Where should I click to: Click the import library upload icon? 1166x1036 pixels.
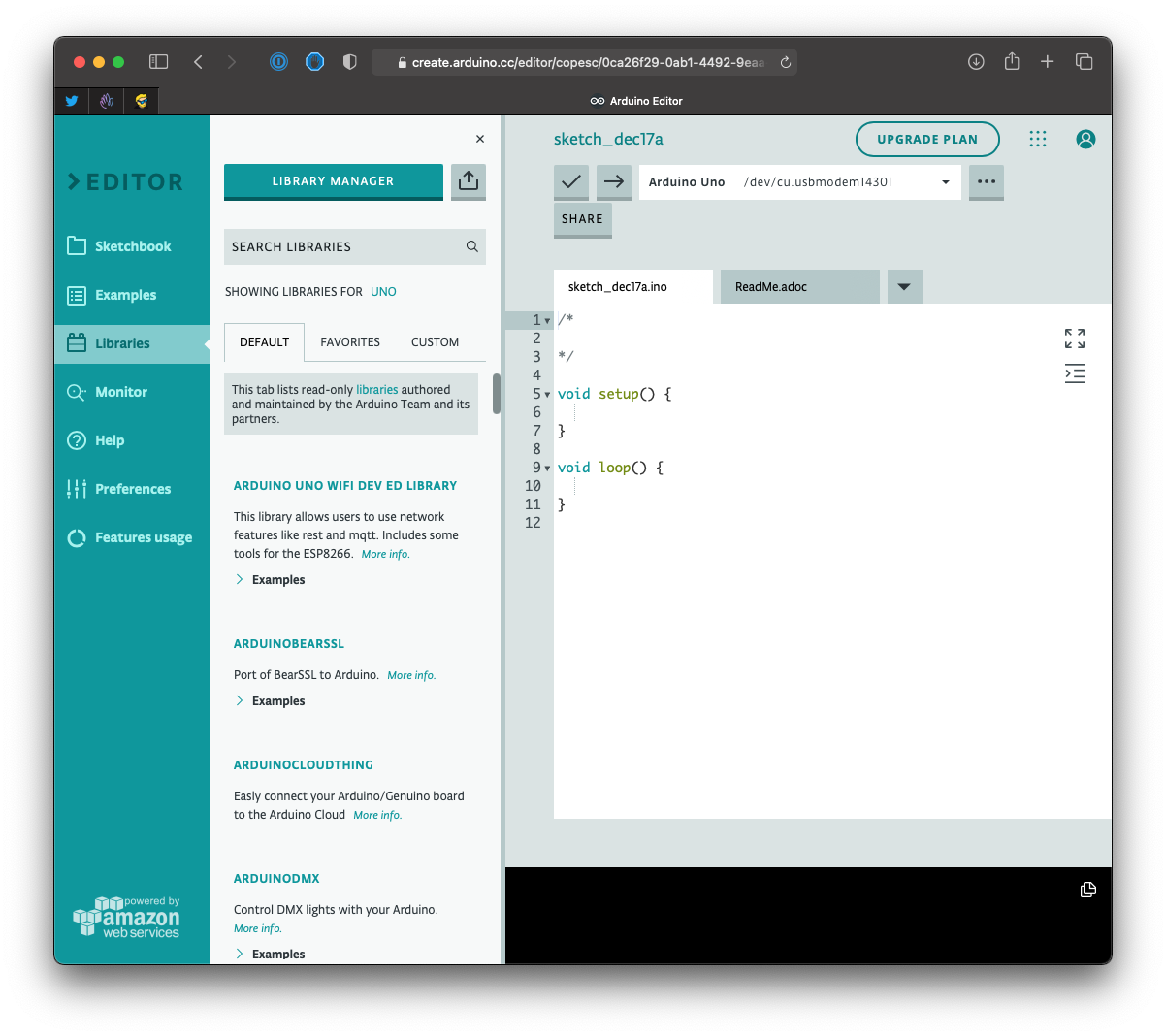469,181
